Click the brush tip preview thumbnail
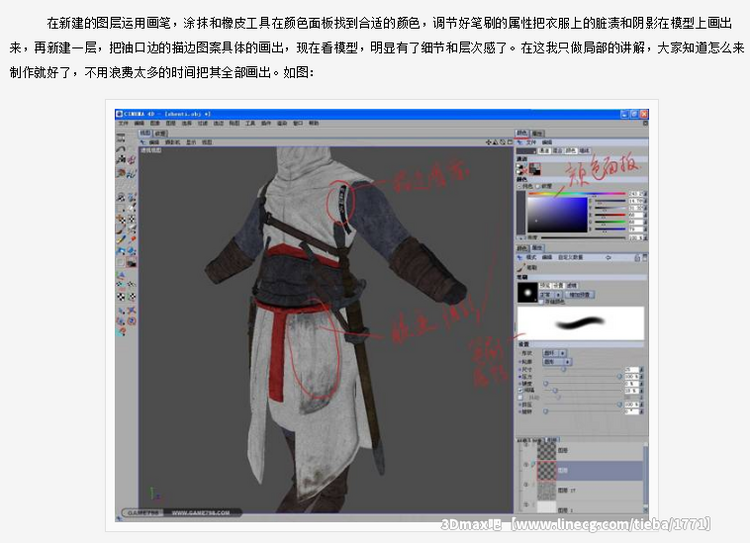750x543 pixels. point(528,292)
